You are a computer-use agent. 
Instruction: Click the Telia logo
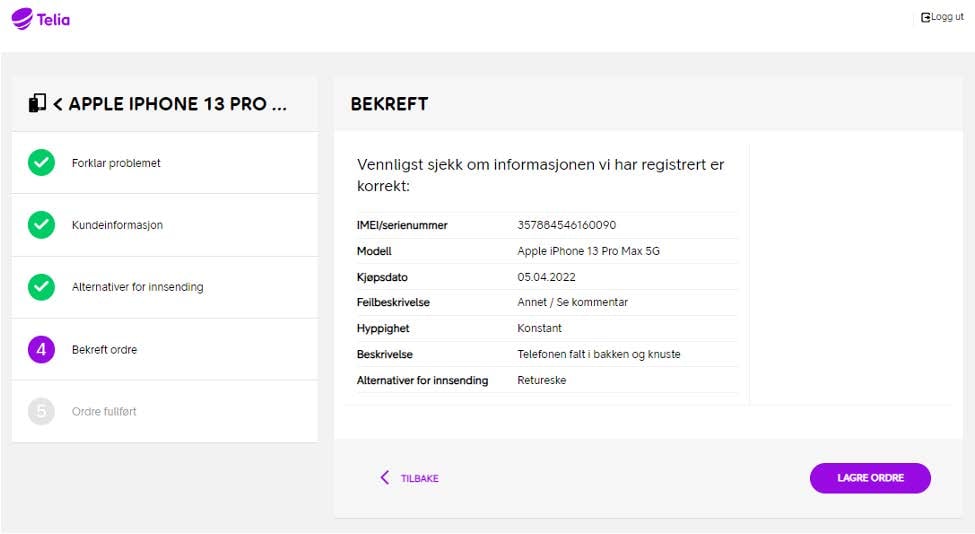click(40, 19)
